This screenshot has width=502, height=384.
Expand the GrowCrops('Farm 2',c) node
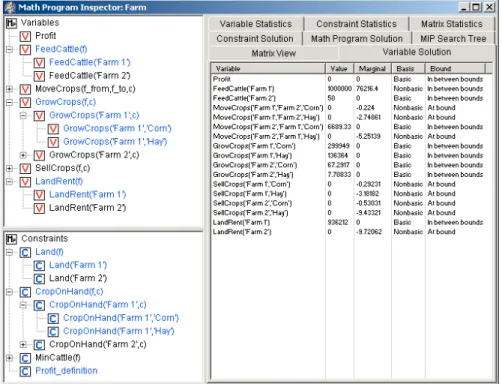click(x=23, y=155)
